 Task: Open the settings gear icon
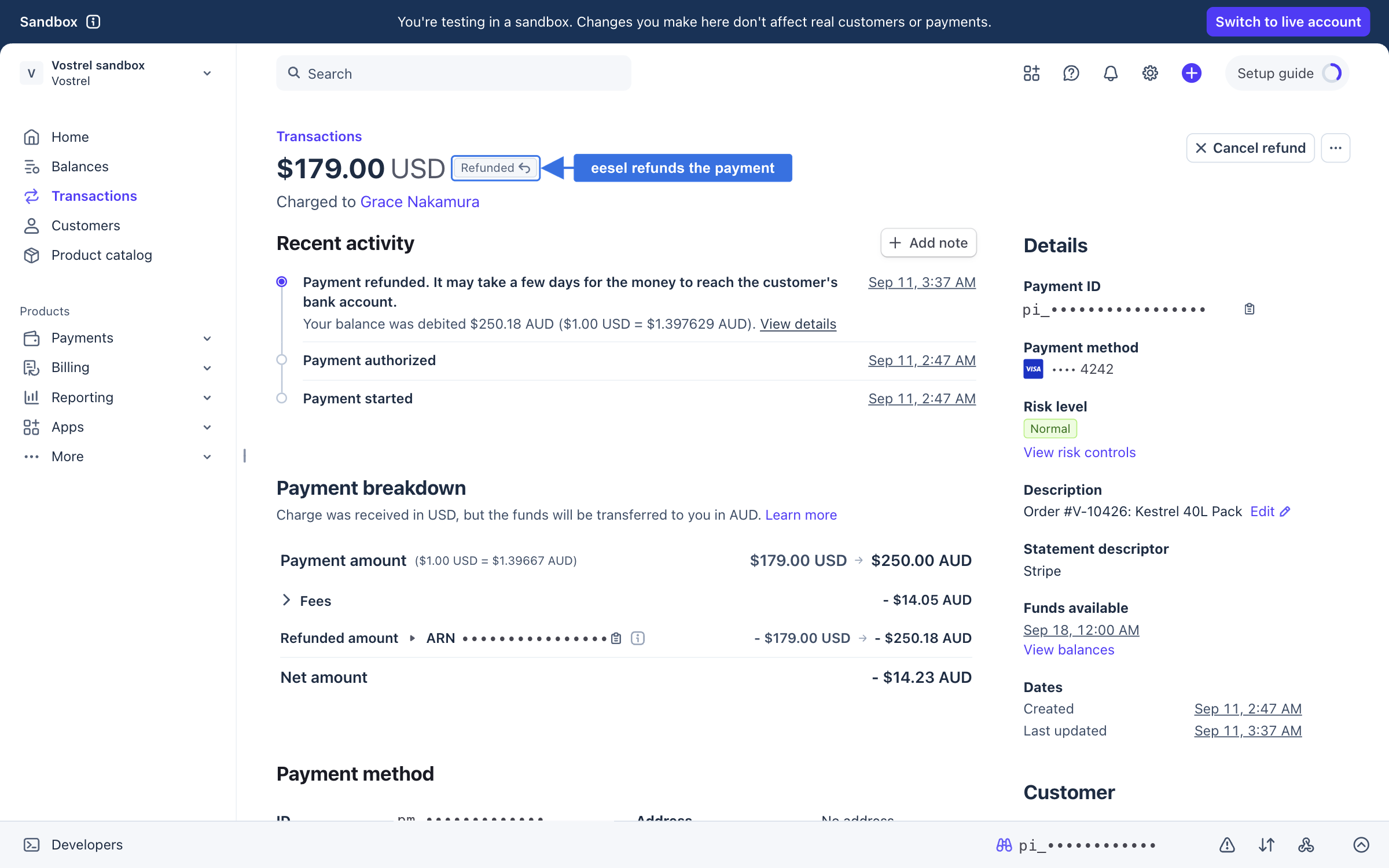(1149, 73)
